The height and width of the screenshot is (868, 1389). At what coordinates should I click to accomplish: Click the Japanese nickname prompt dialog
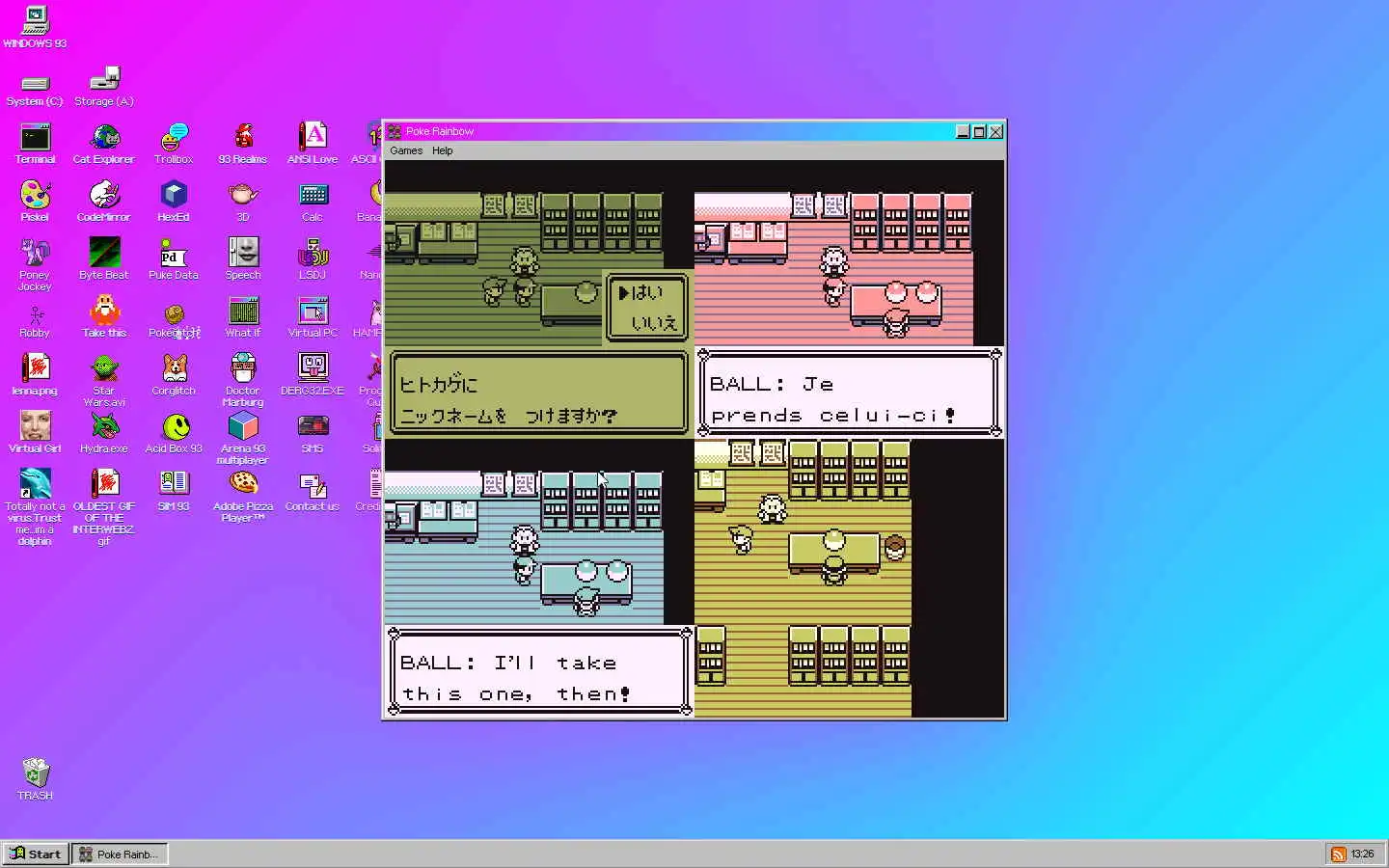click(540, 393)
